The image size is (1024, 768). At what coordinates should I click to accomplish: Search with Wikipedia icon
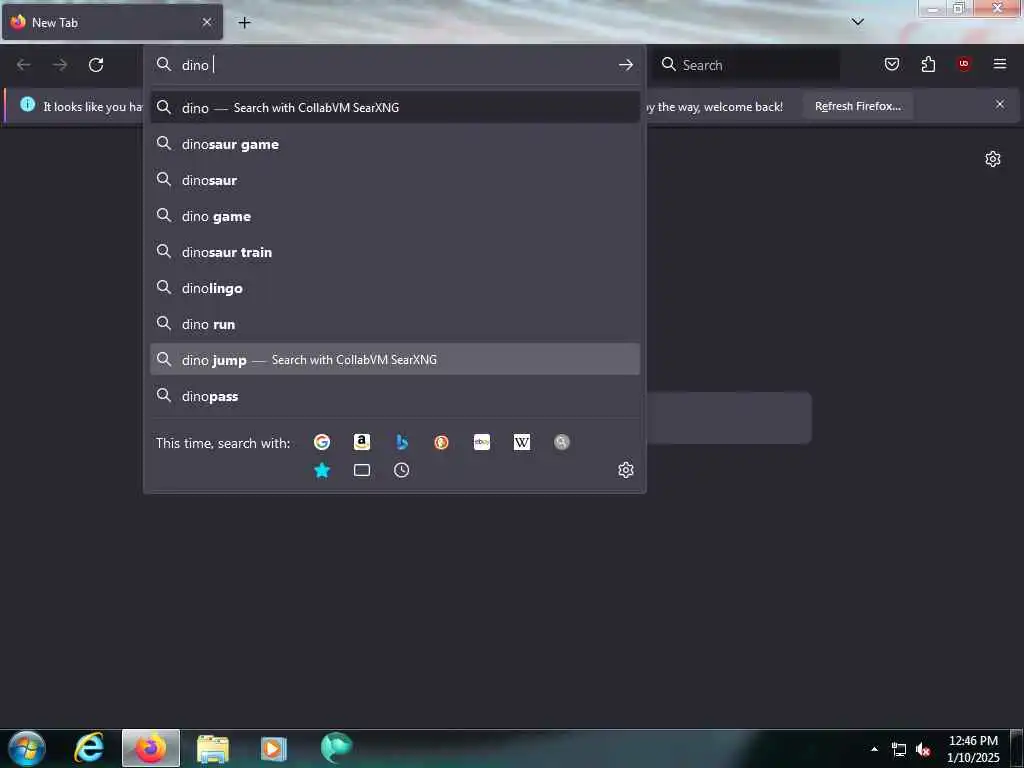pos(522,442)
